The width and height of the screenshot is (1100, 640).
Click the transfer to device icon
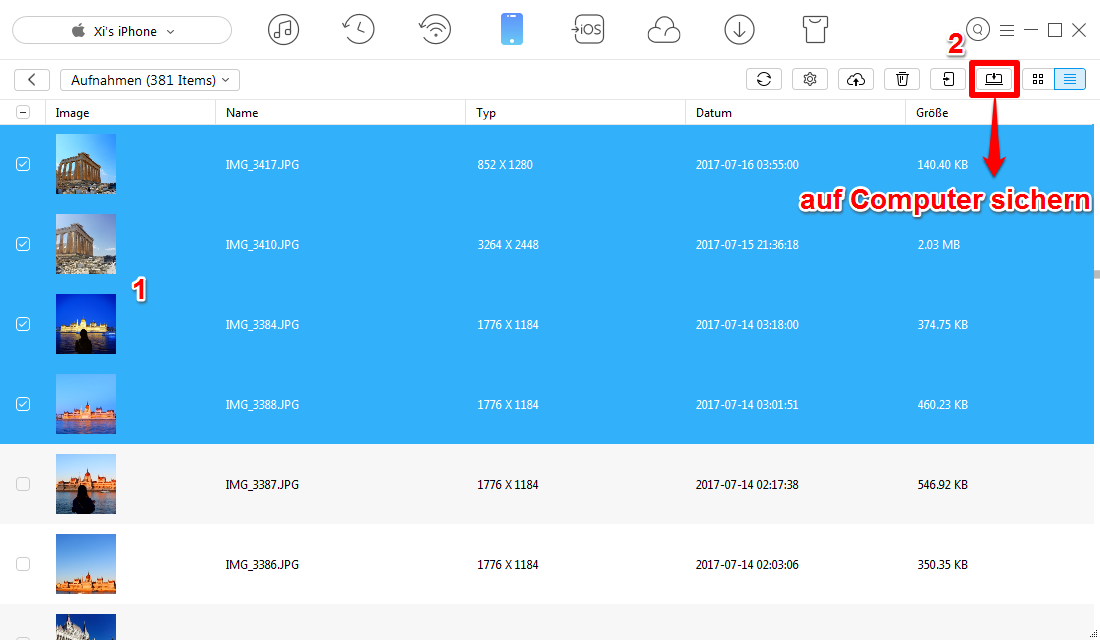point(948,79)
